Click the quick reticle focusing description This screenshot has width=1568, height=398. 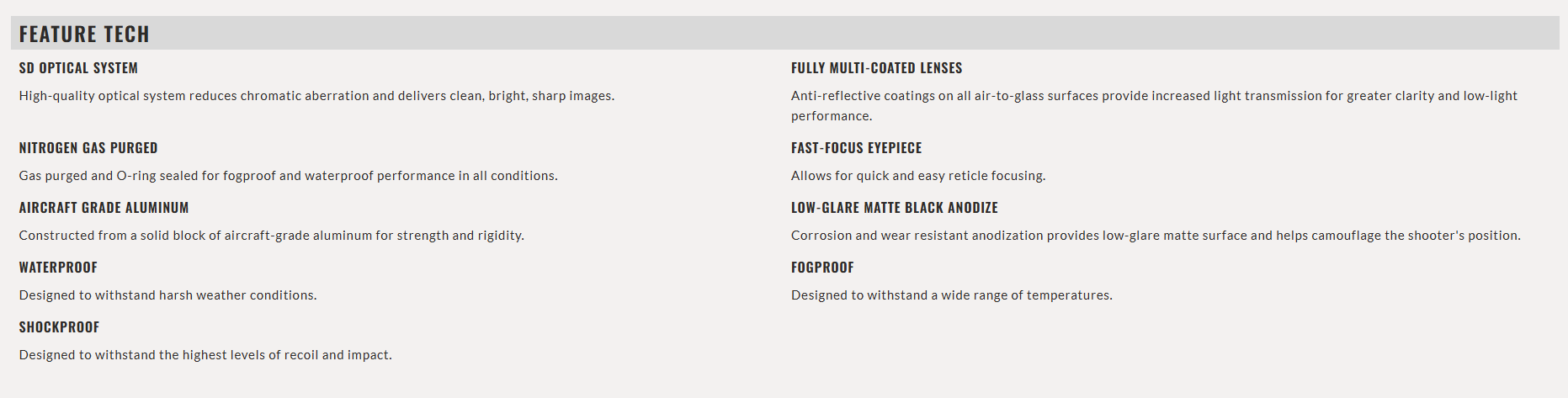click(917, 176)
